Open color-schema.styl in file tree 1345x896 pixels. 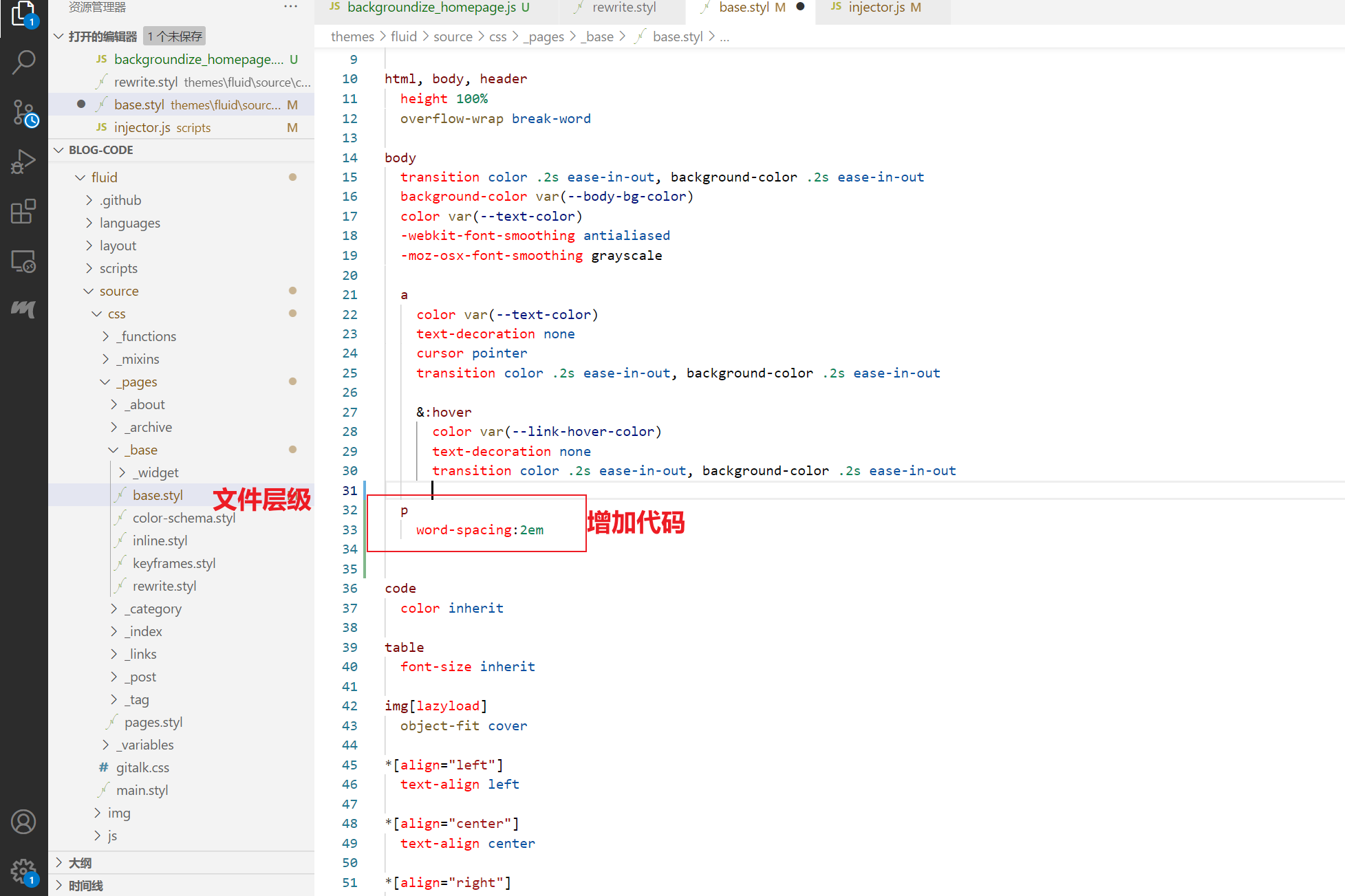184,518
